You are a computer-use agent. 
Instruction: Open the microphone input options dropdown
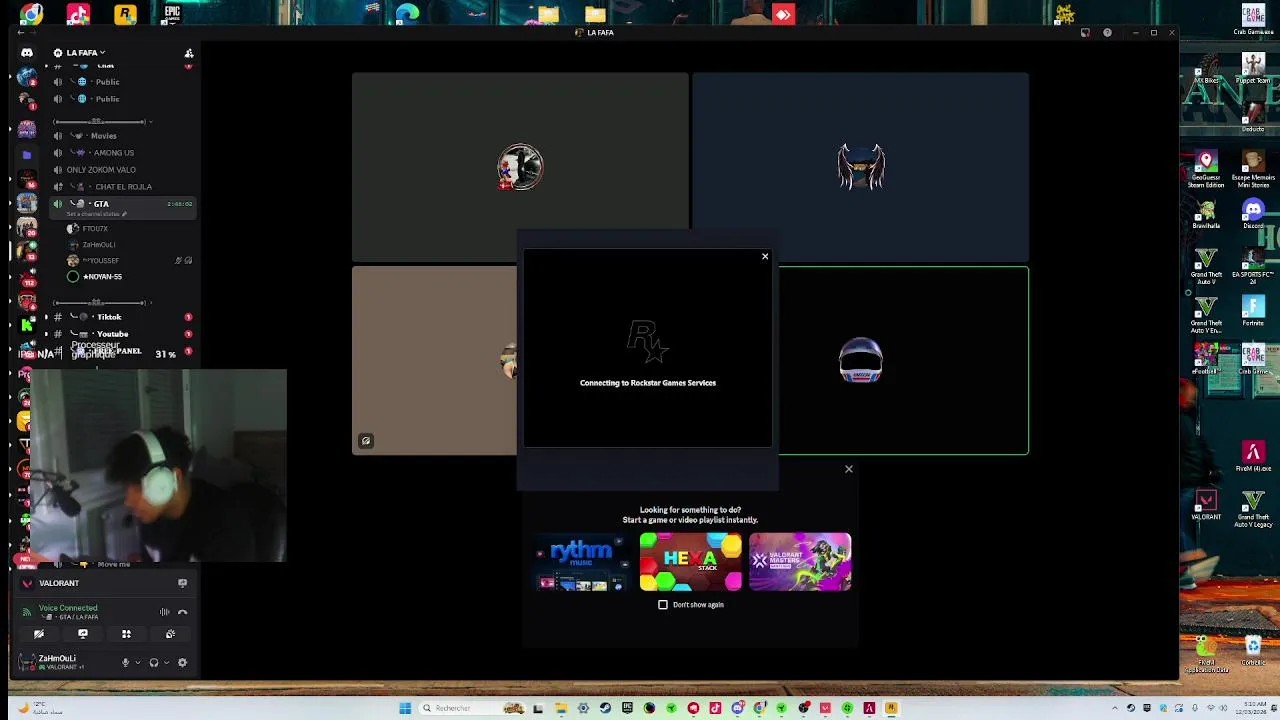[x=137, y=663]
